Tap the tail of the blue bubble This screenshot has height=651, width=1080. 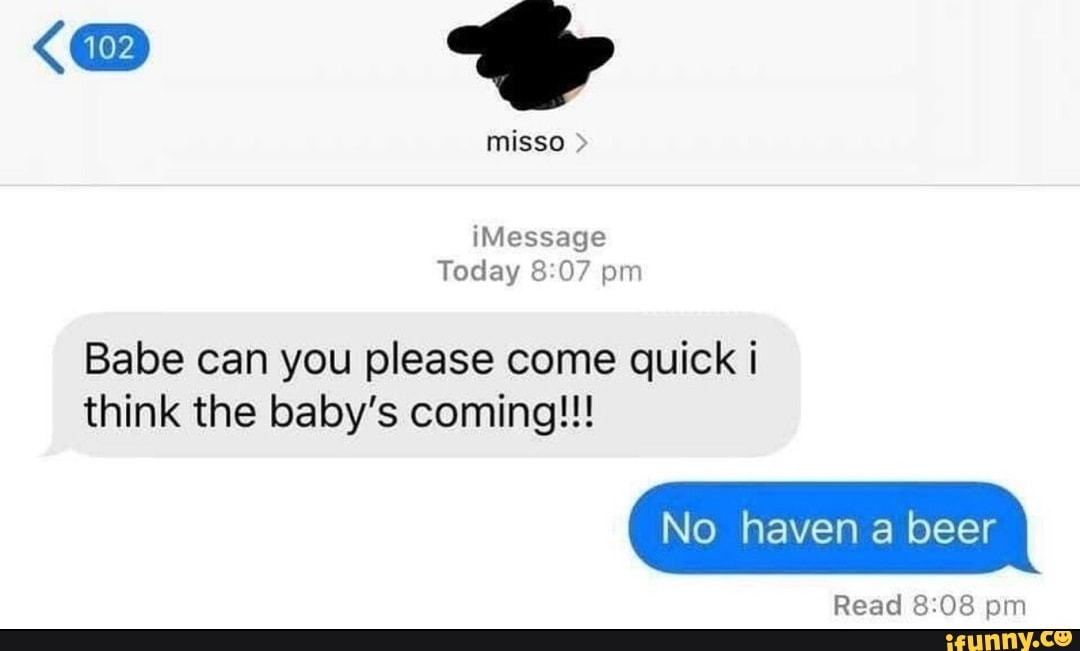click(1028, 566)
